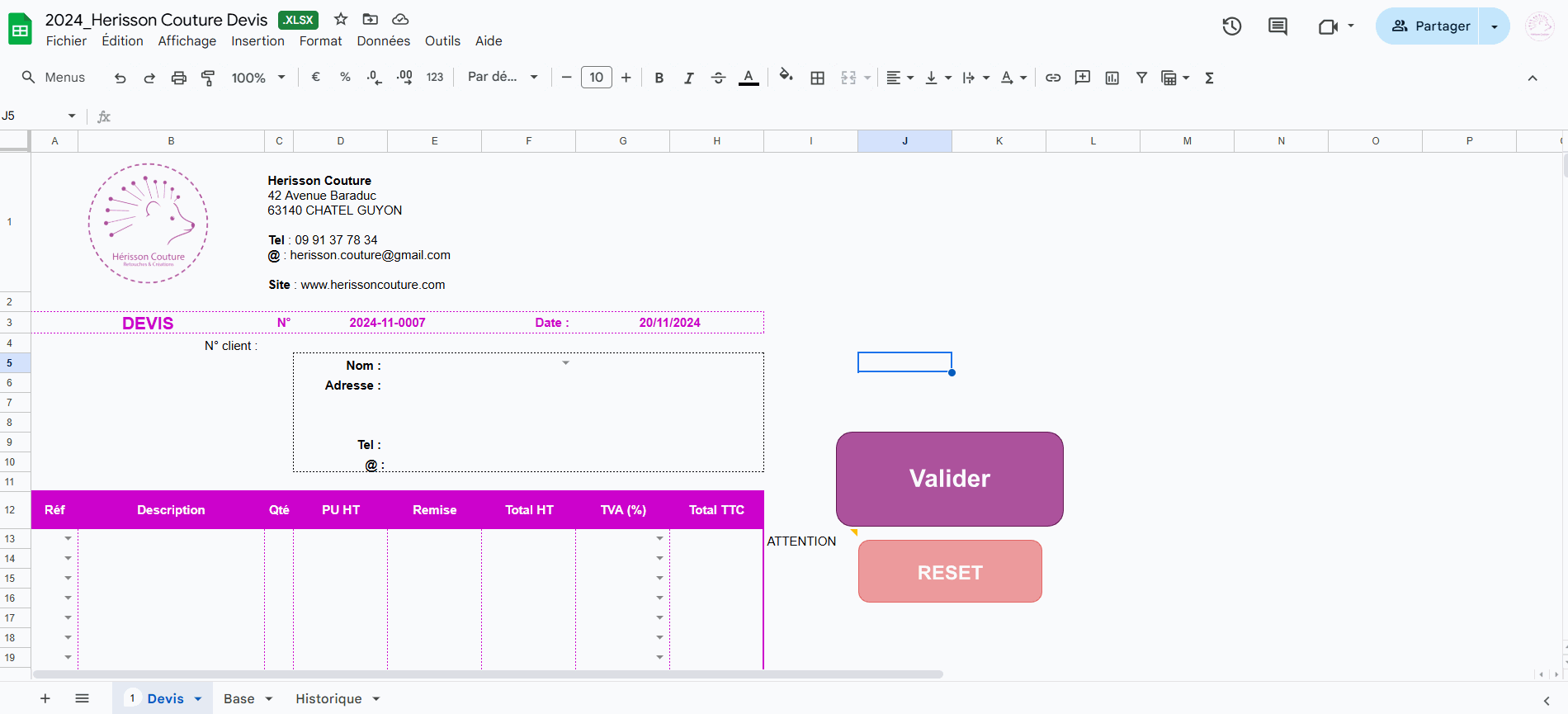The width and height of the screenshot is (1568, 714).
Task: Insert a link with chain icon
Action: (x=1053, y=78)
